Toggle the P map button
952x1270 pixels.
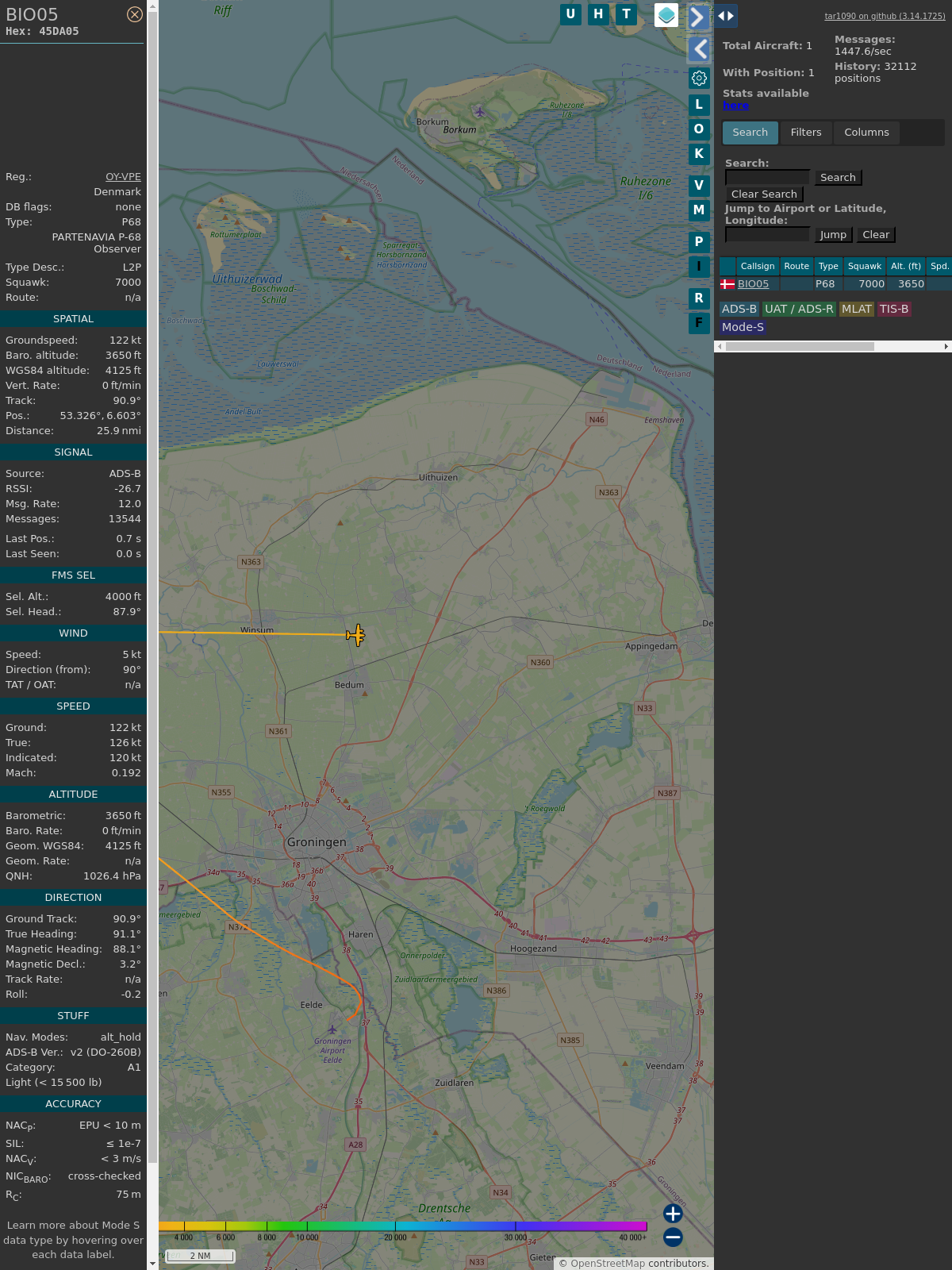699,242
